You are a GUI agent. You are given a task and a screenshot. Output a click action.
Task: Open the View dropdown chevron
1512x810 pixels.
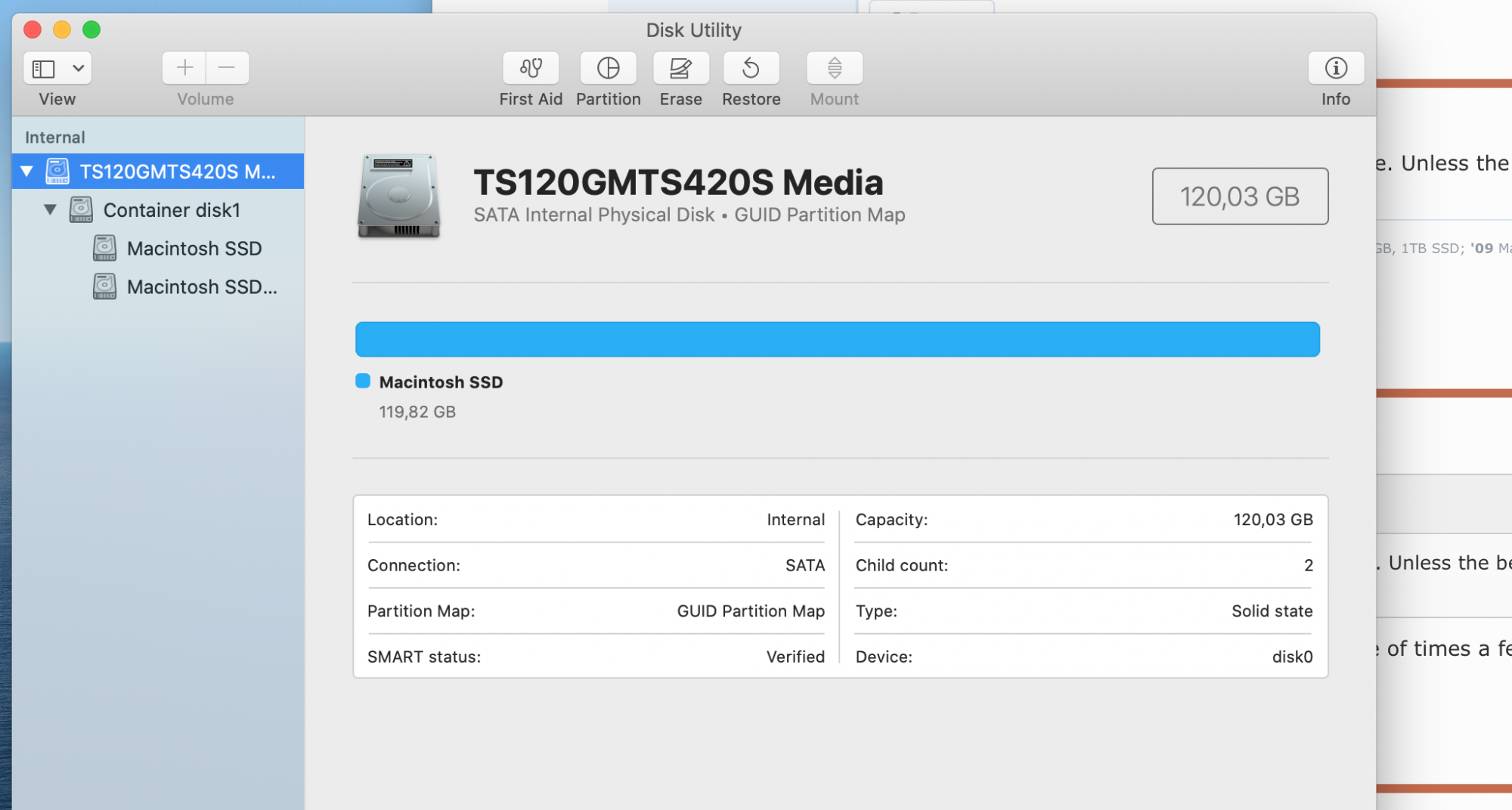(78, 69)
